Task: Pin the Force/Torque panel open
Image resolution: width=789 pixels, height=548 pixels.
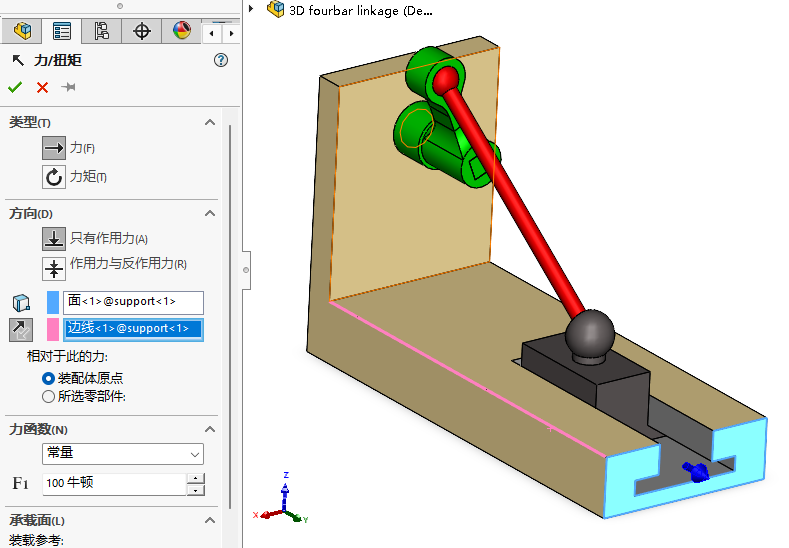Action: [68, 88]
